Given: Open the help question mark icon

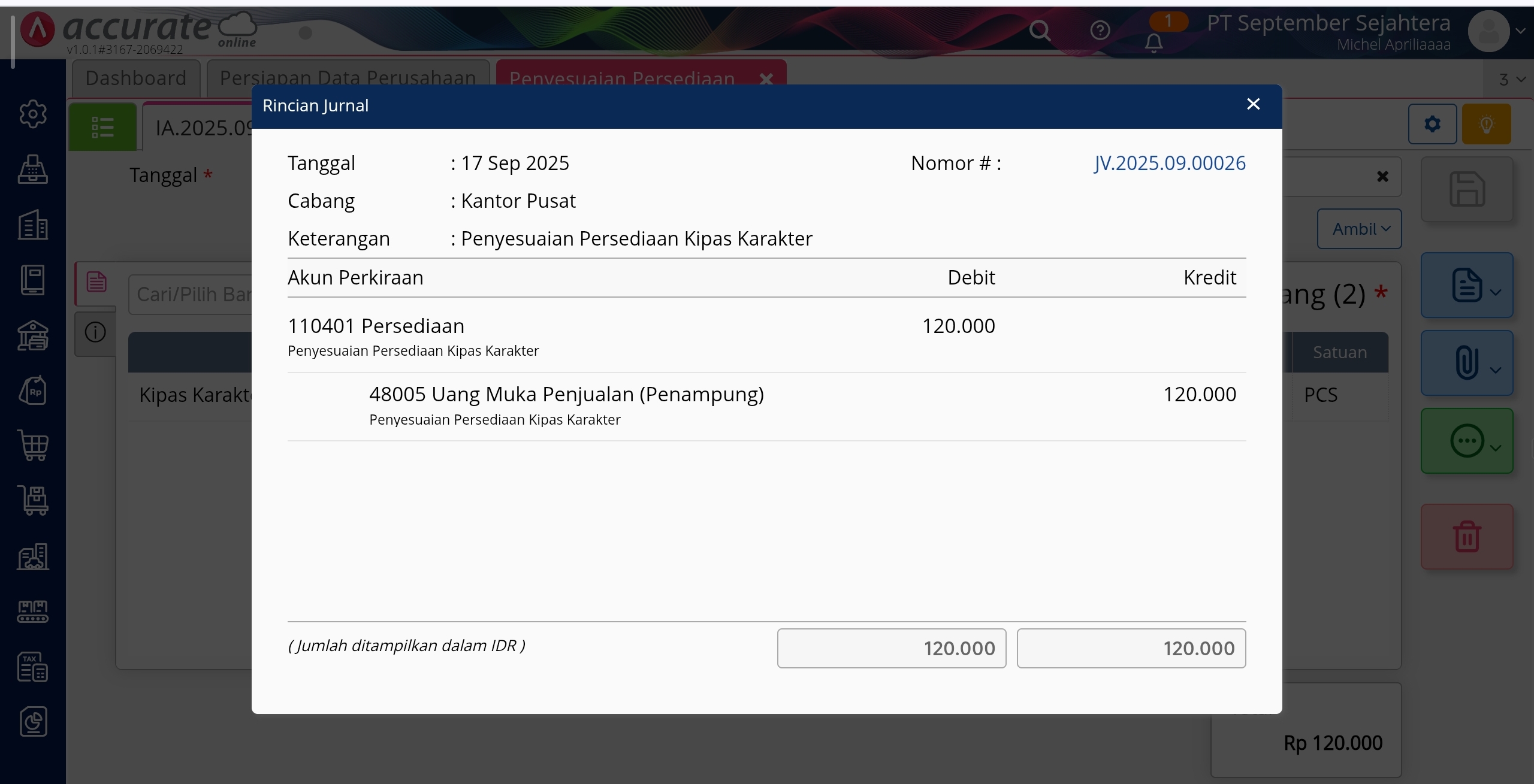Looking at the screenshot, I should [1100, 30].
